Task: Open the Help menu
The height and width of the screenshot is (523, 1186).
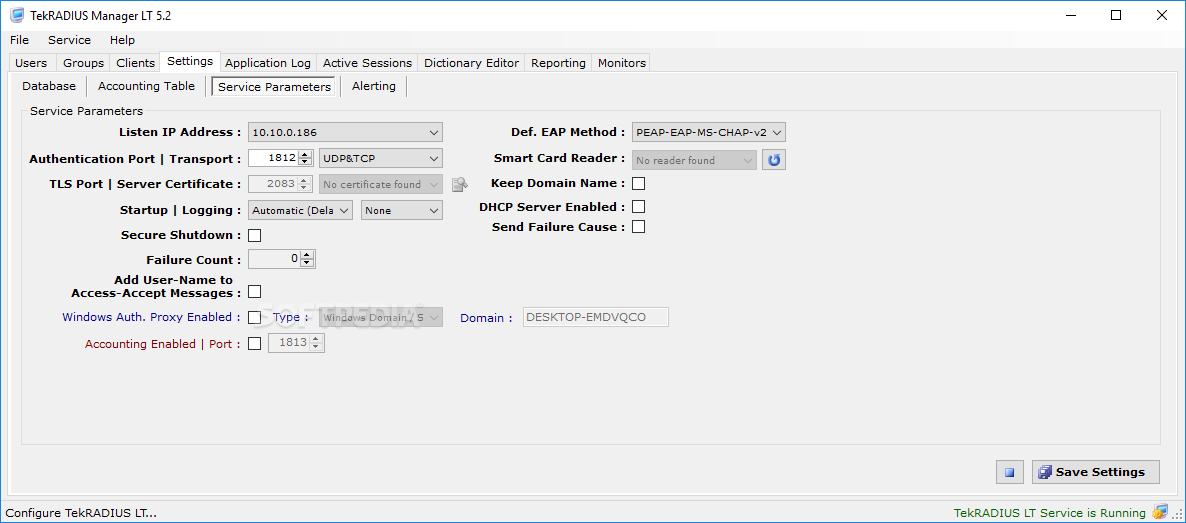Action: [x=123, y=40]
